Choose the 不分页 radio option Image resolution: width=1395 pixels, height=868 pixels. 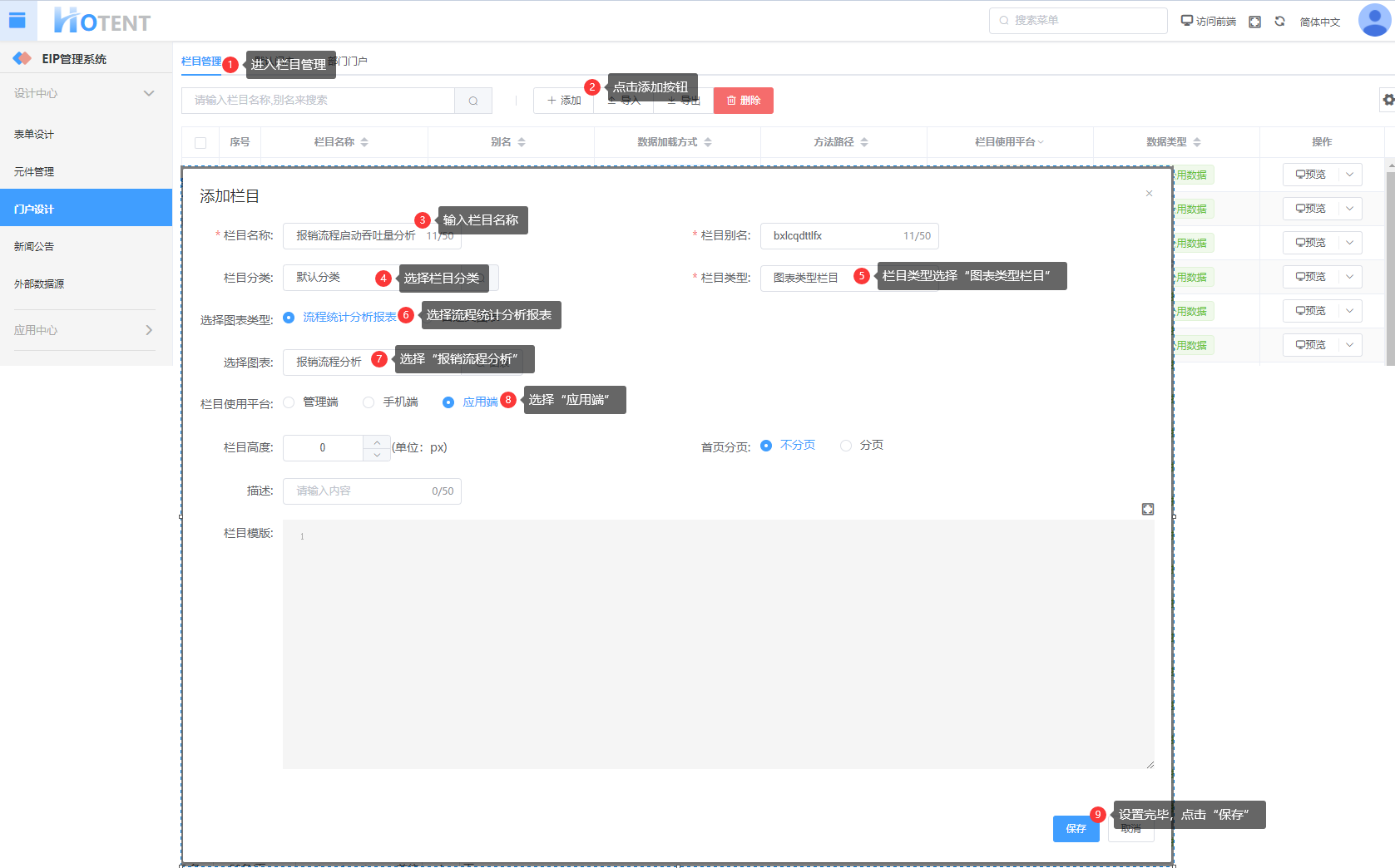pos(766,446)
